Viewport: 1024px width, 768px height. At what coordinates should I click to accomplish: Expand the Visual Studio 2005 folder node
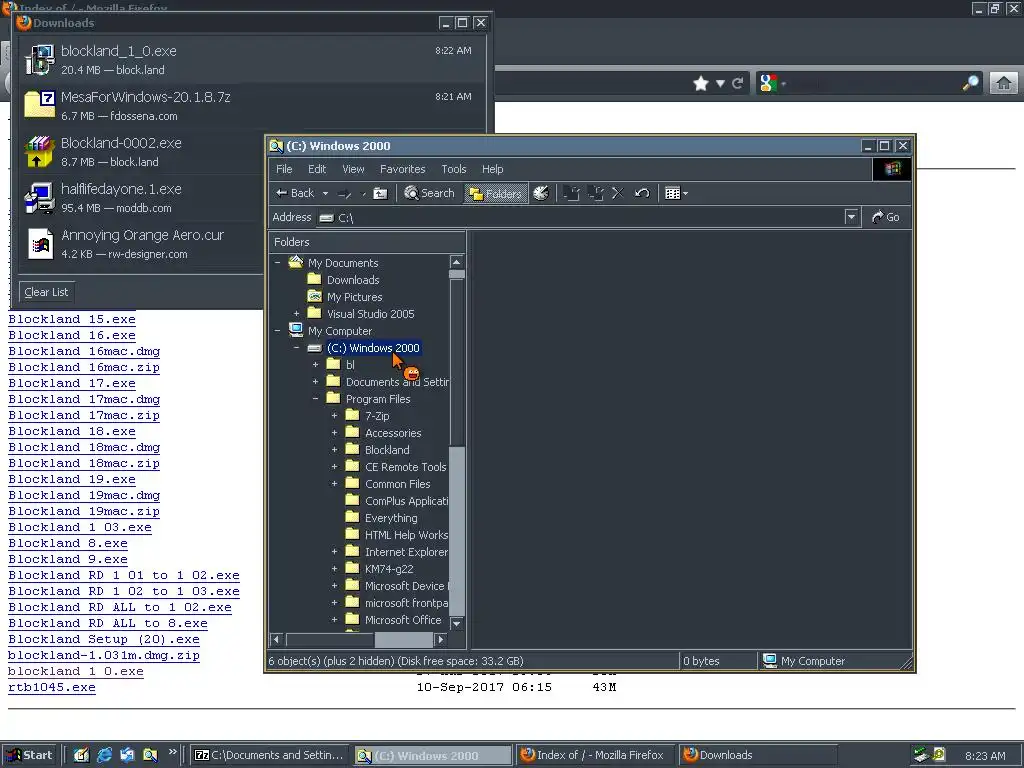coord(296,313)
